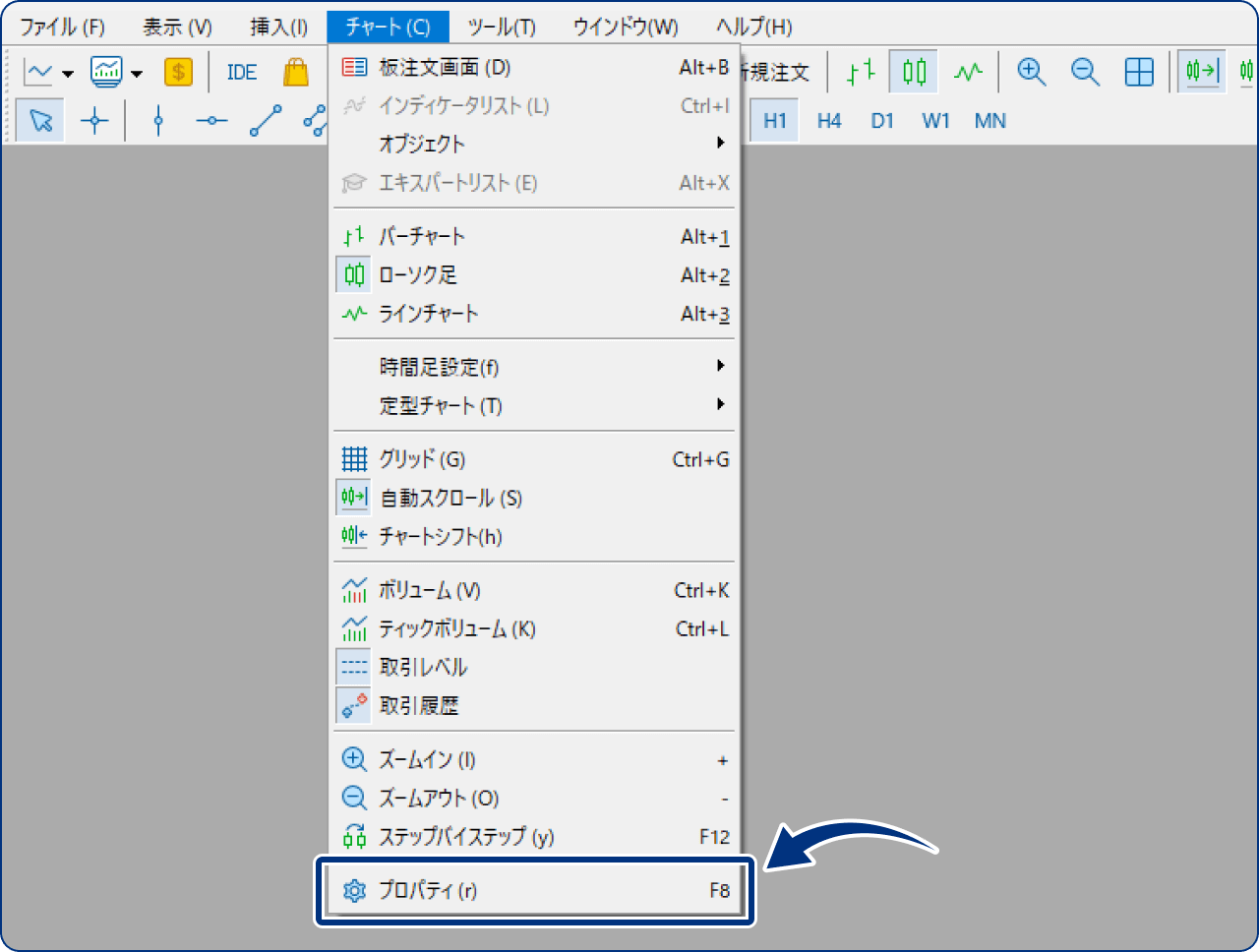Zoom out with the magnifier minus icon
The width and height of the screenshot is (1259, 952).
[1085, 72]
